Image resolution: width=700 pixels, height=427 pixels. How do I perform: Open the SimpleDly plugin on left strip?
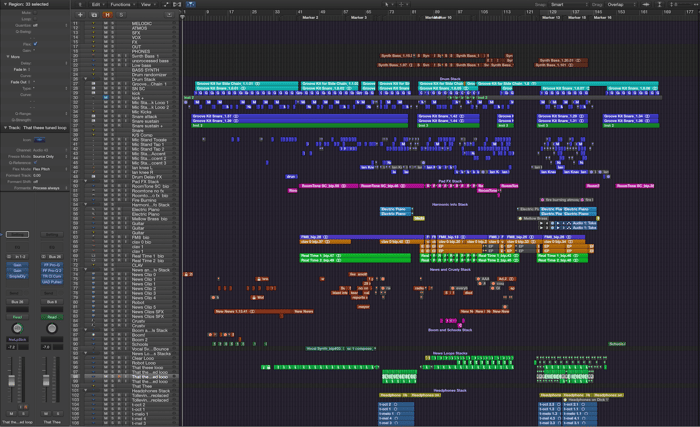coord(17,276)
